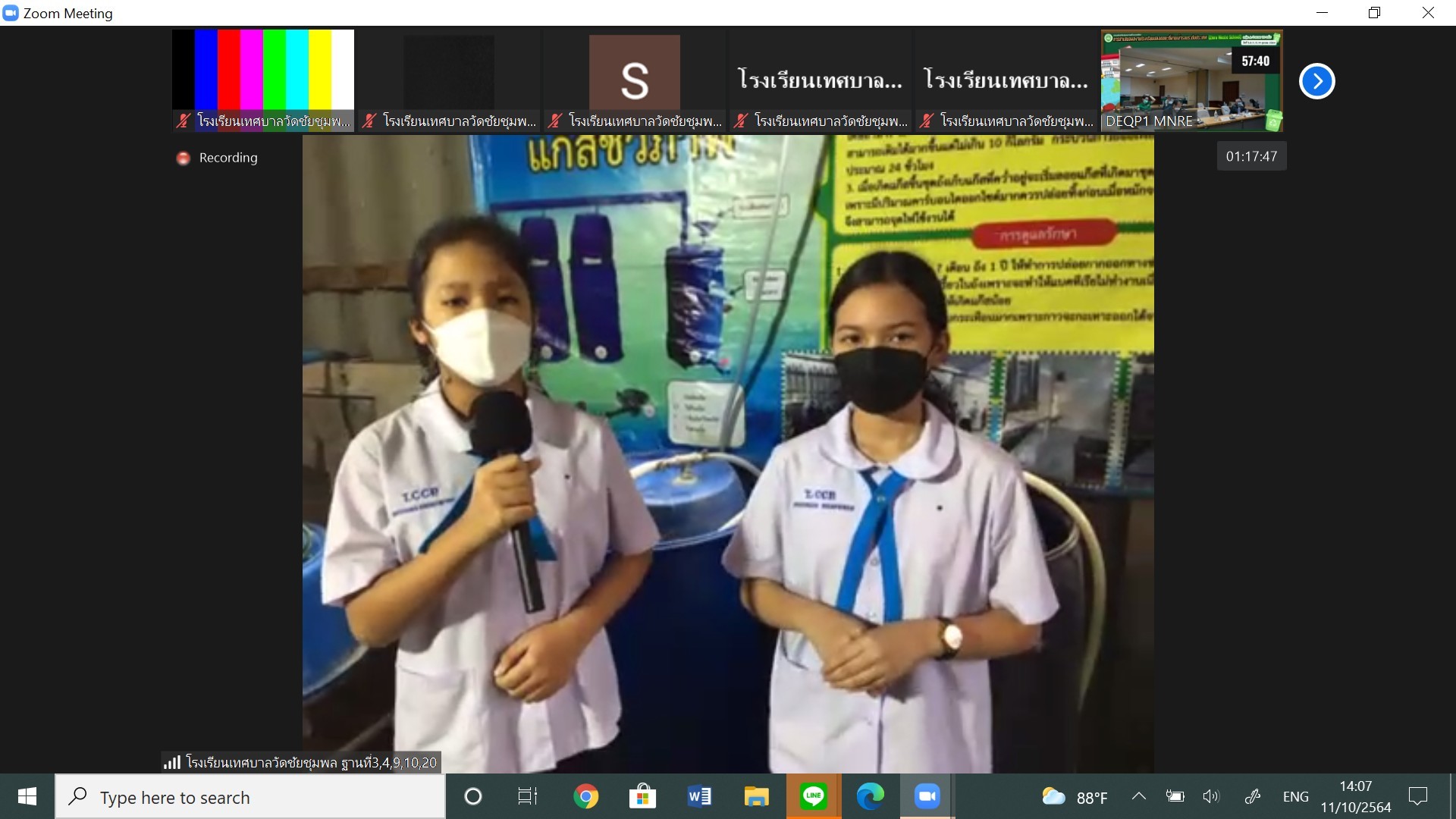Click the signal strength bars icon
Image resolution: width=1456 pixels, height=819 pixels.
tap(172, 762)
